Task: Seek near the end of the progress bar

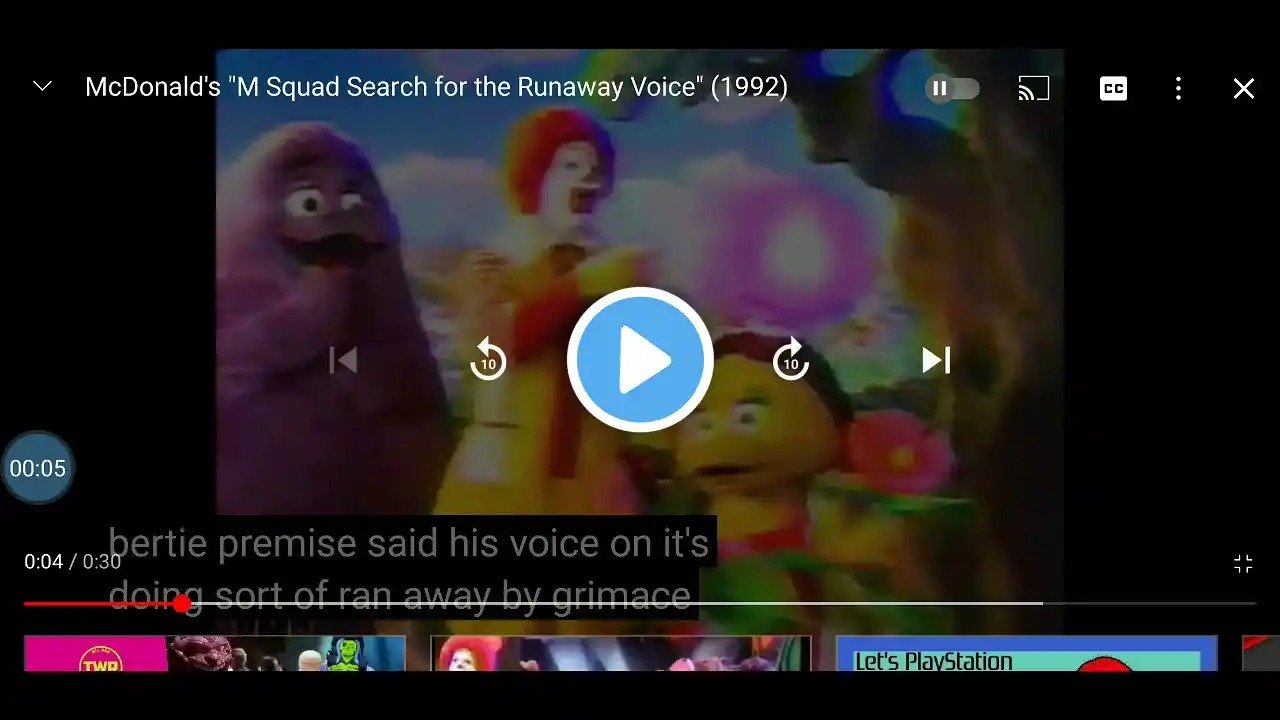Action: [1230, 604]
